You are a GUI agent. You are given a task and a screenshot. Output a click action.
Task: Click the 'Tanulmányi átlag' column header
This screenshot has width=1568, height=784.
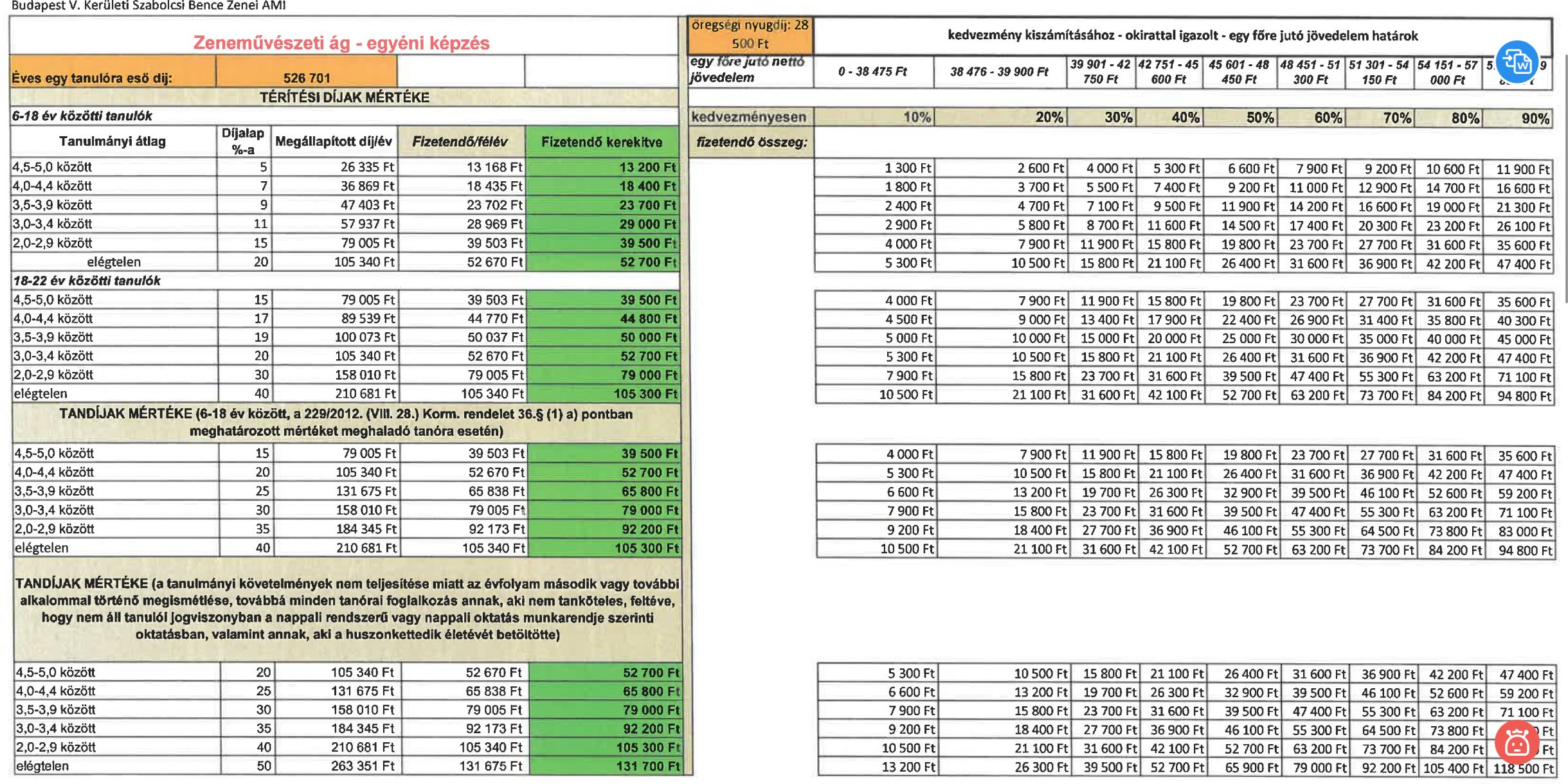point(113,141)
